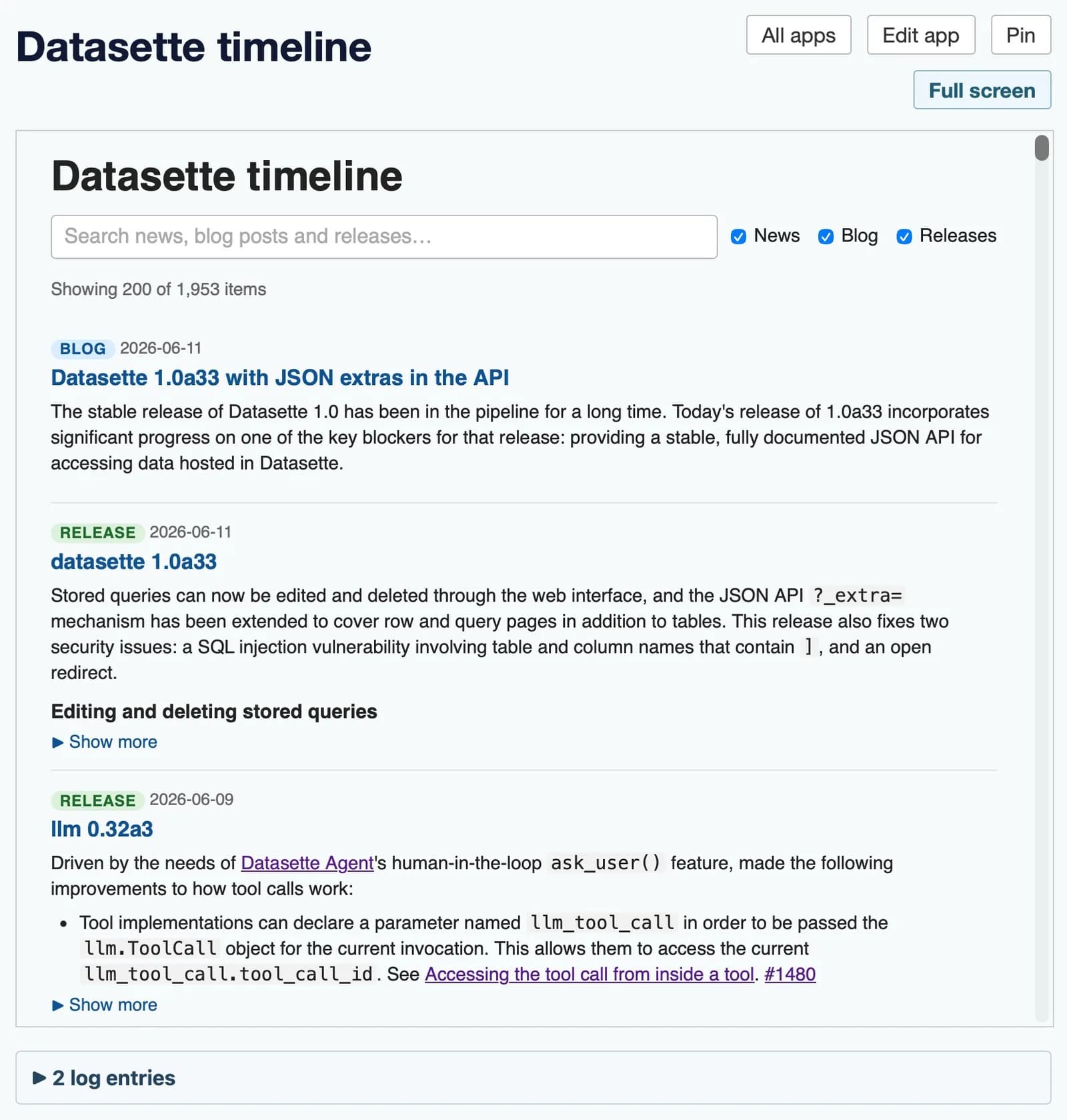This screenshot has height=1120, width=1067.
Task: Open the llm 0.32a3 release link
Action: pos(102,829)
